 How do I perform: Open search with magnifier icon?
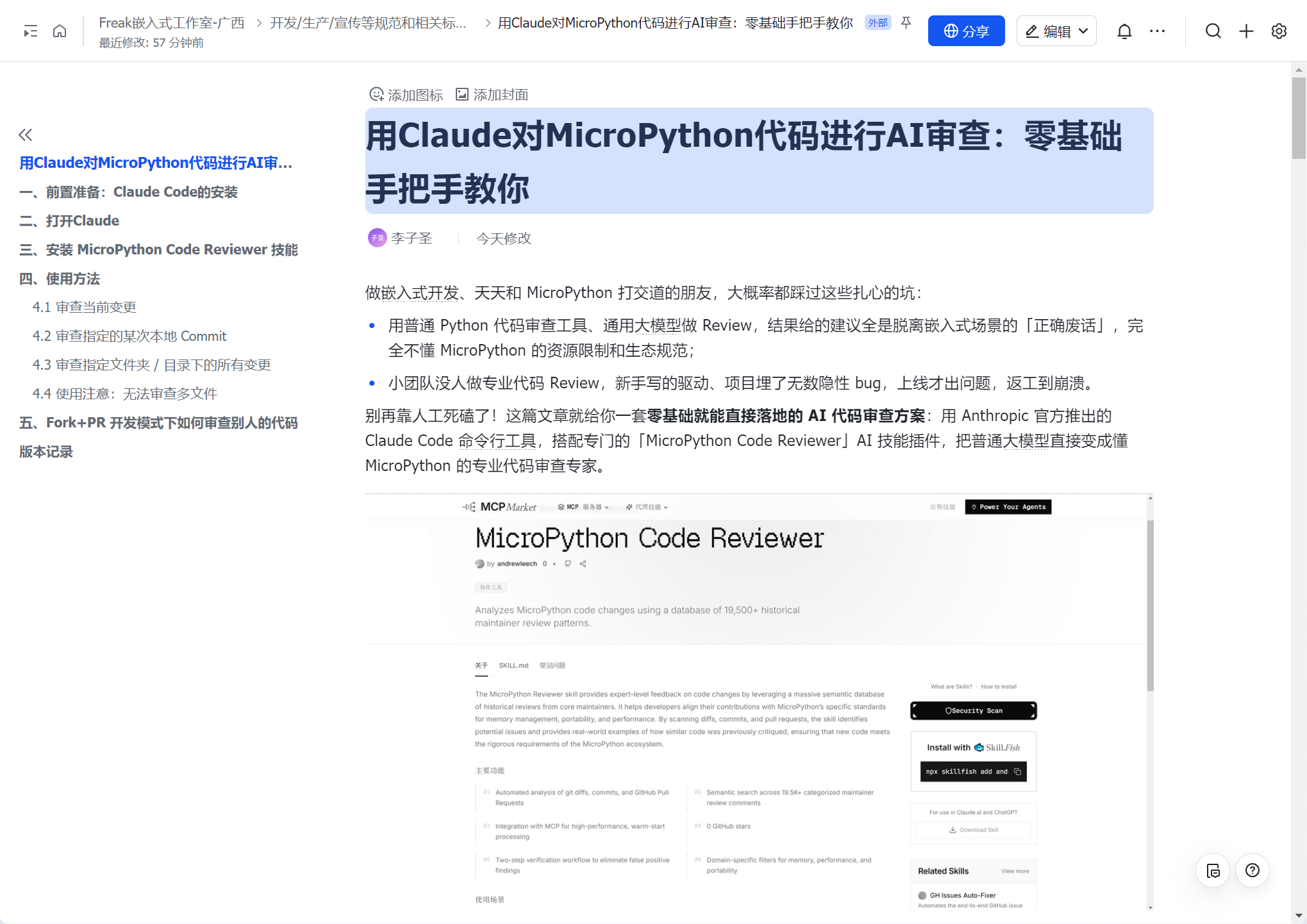pos(1213,31)
